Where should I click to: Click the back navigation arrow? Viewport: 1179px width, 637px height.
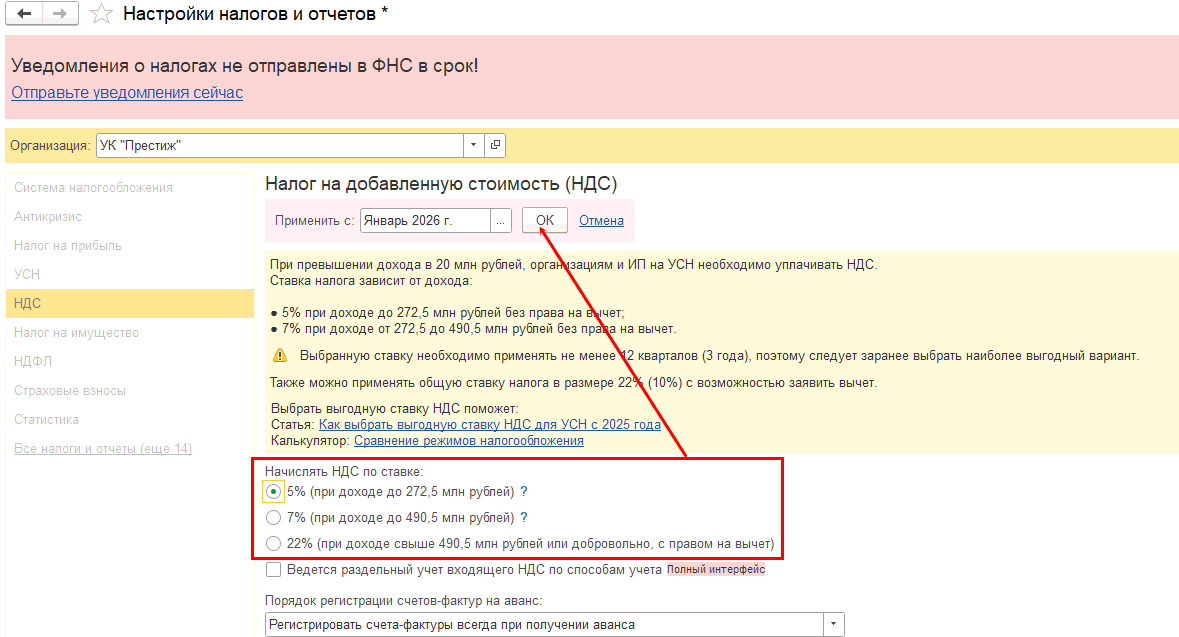(25, 14)
